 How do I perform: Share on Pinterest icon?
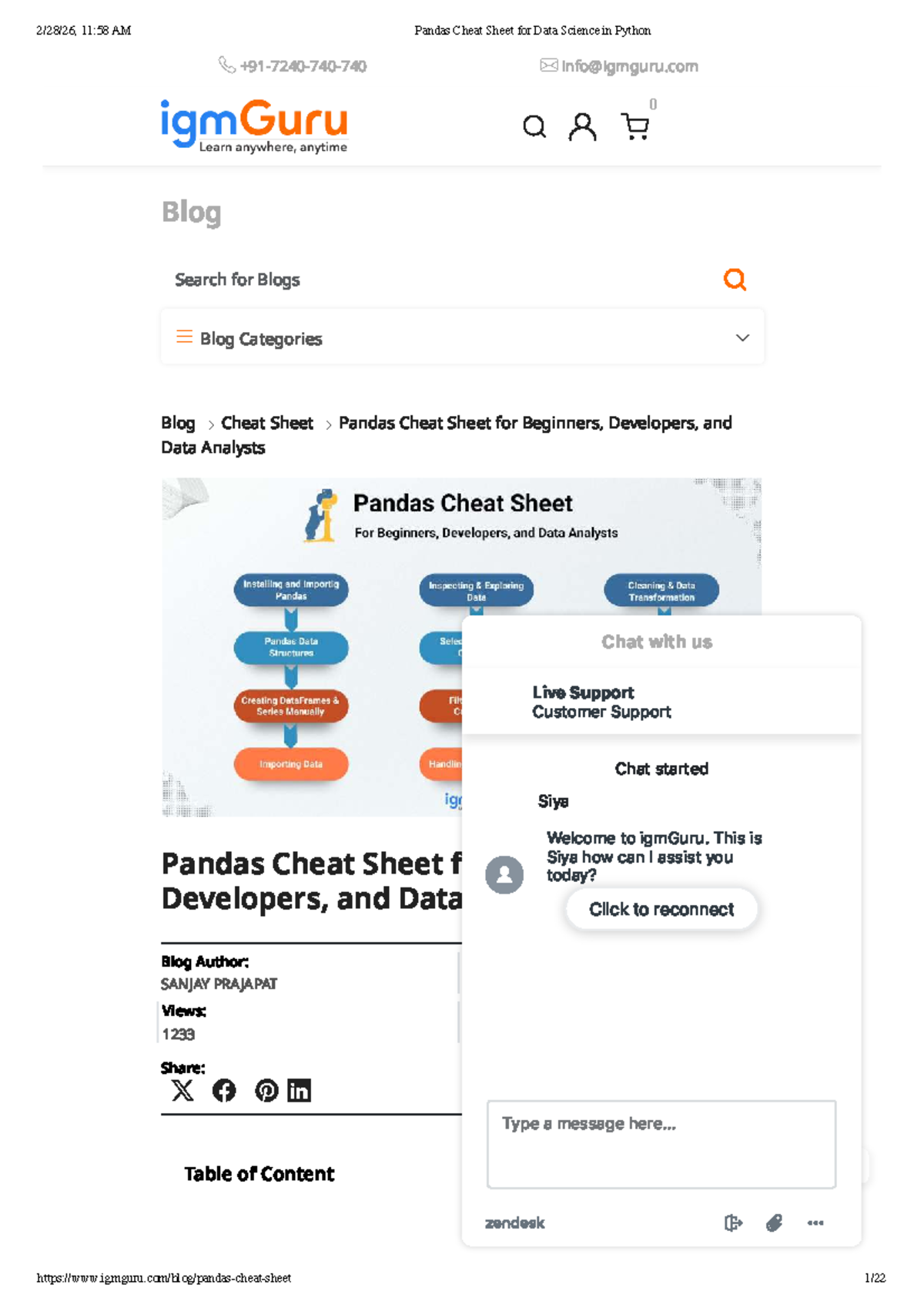click(x=266, y=1091)
